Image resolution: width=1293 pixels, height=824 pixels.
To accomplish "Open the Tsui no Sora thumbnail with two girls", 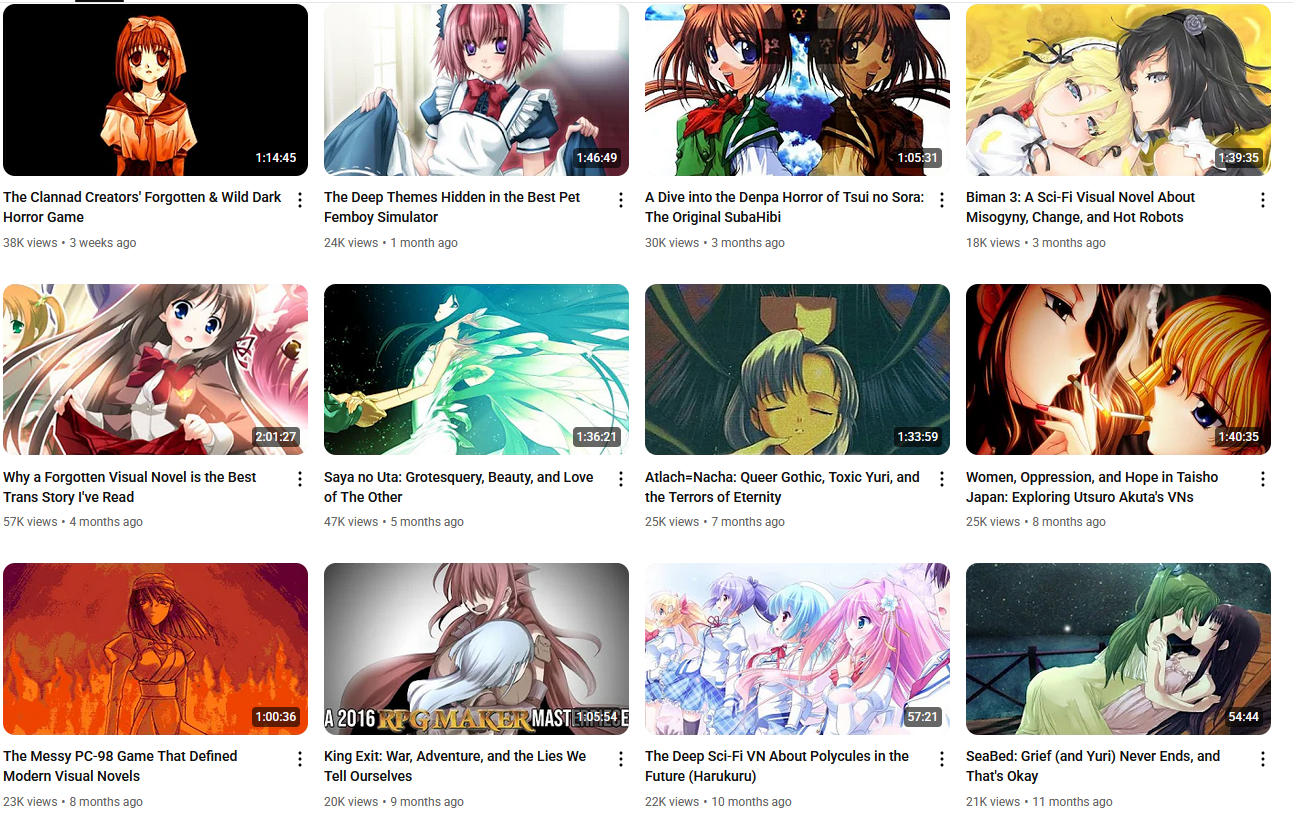I will click(x=797, y=90).
